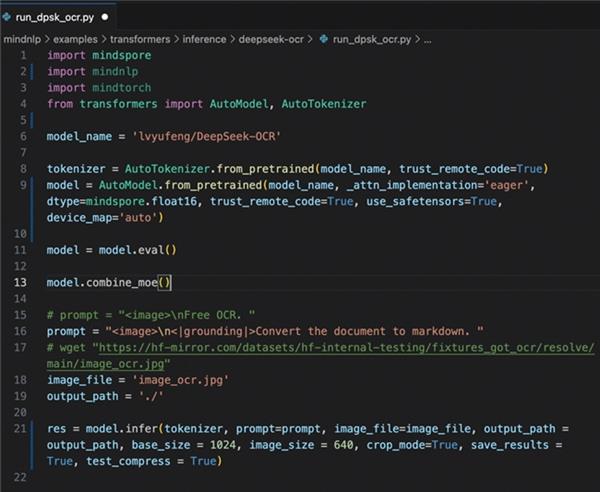
Task: Click on 'import mindspore' text
Action: (x=99, y=55)
